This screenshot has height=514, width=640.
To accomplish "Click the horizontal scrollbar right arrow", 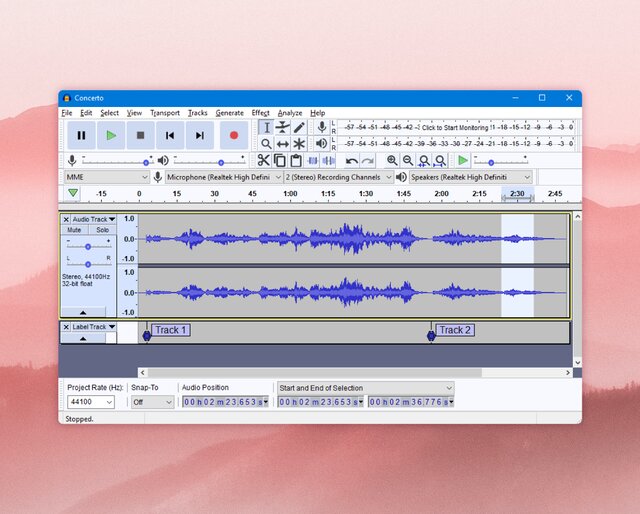I will click(x=568, y=373).
